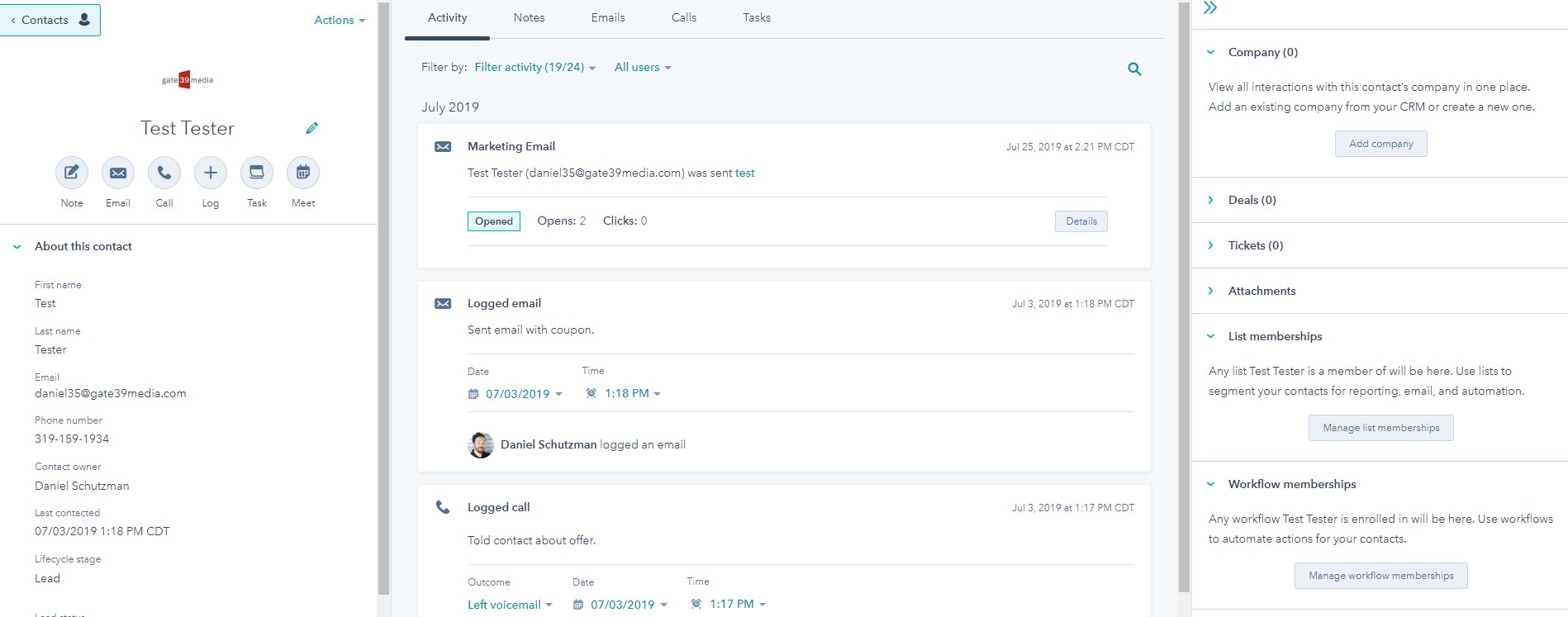
Task: Edit contact name with pencil icon
Action: (311, 128)
